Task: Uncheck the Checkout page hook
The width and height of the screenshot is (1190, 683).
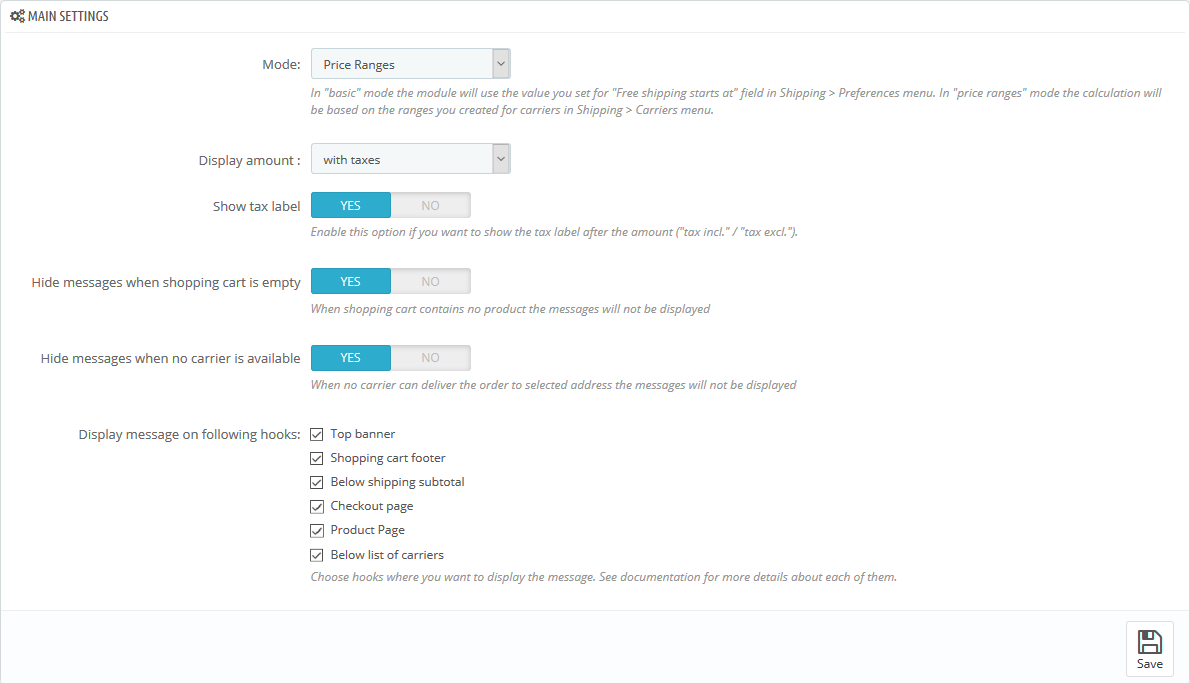Action: point(317,506)
